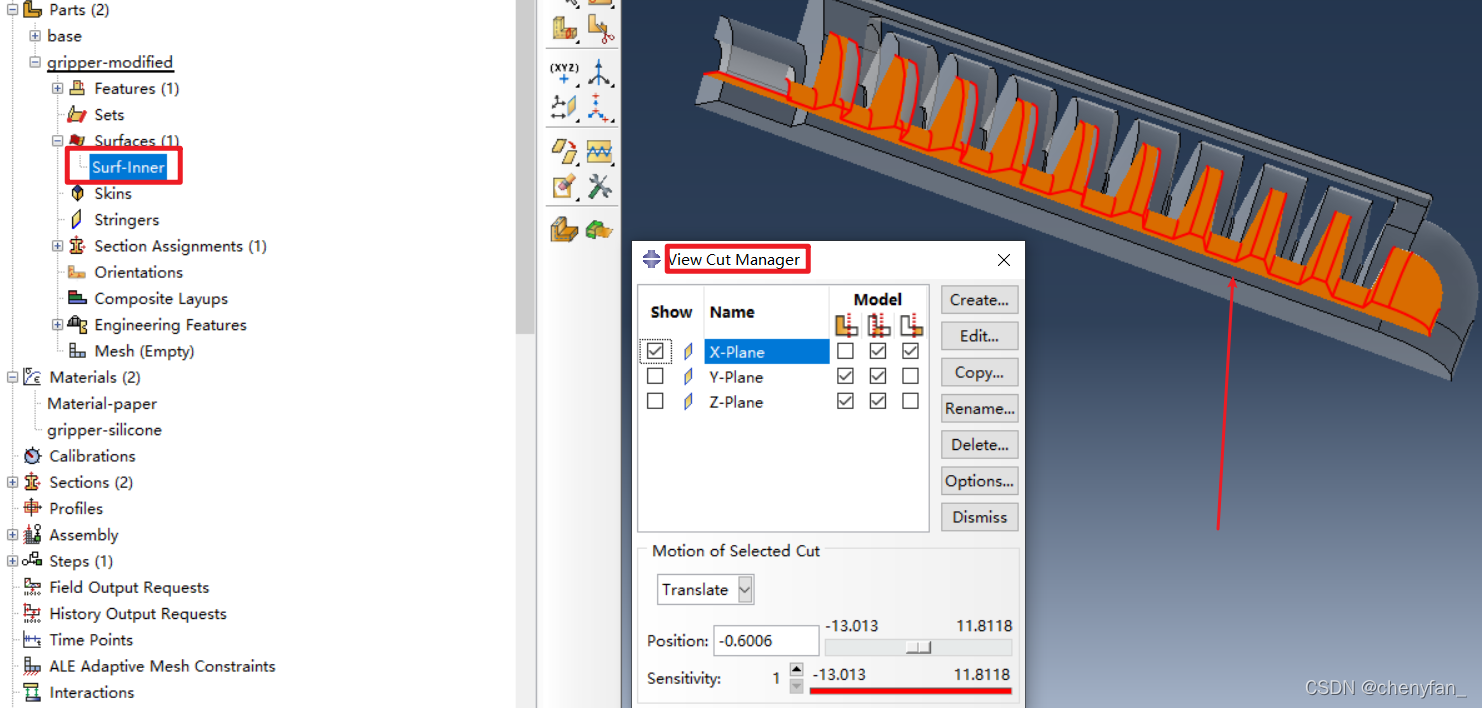
Task: Click the Create Datum CSYS tool
Action: [599, 107]
